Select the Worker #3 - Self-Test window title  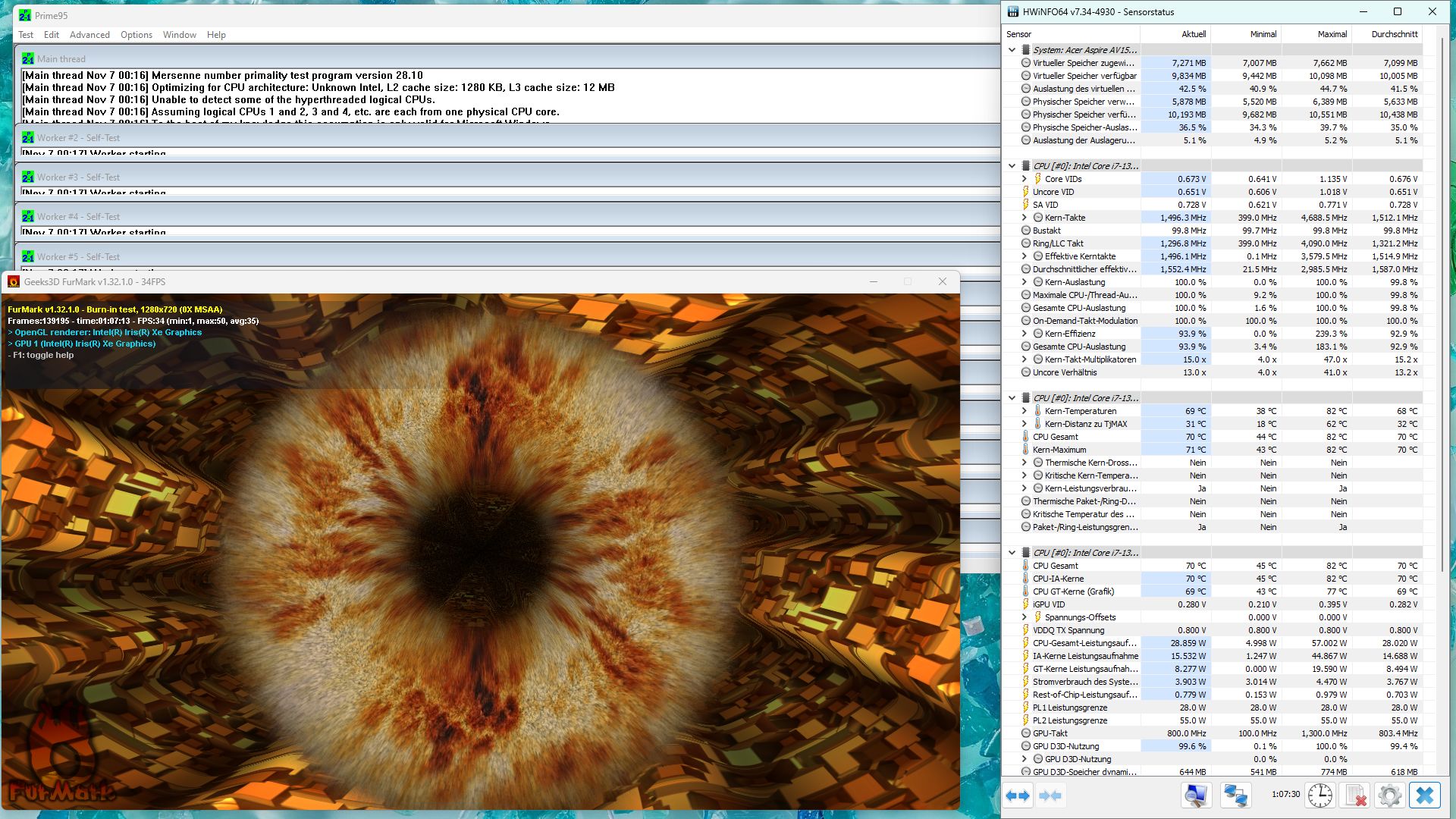coord(79,177)
